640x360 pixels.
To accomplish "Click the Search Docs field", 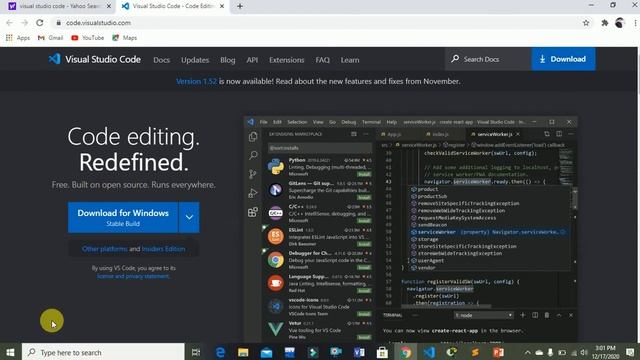I will (488, 59).
